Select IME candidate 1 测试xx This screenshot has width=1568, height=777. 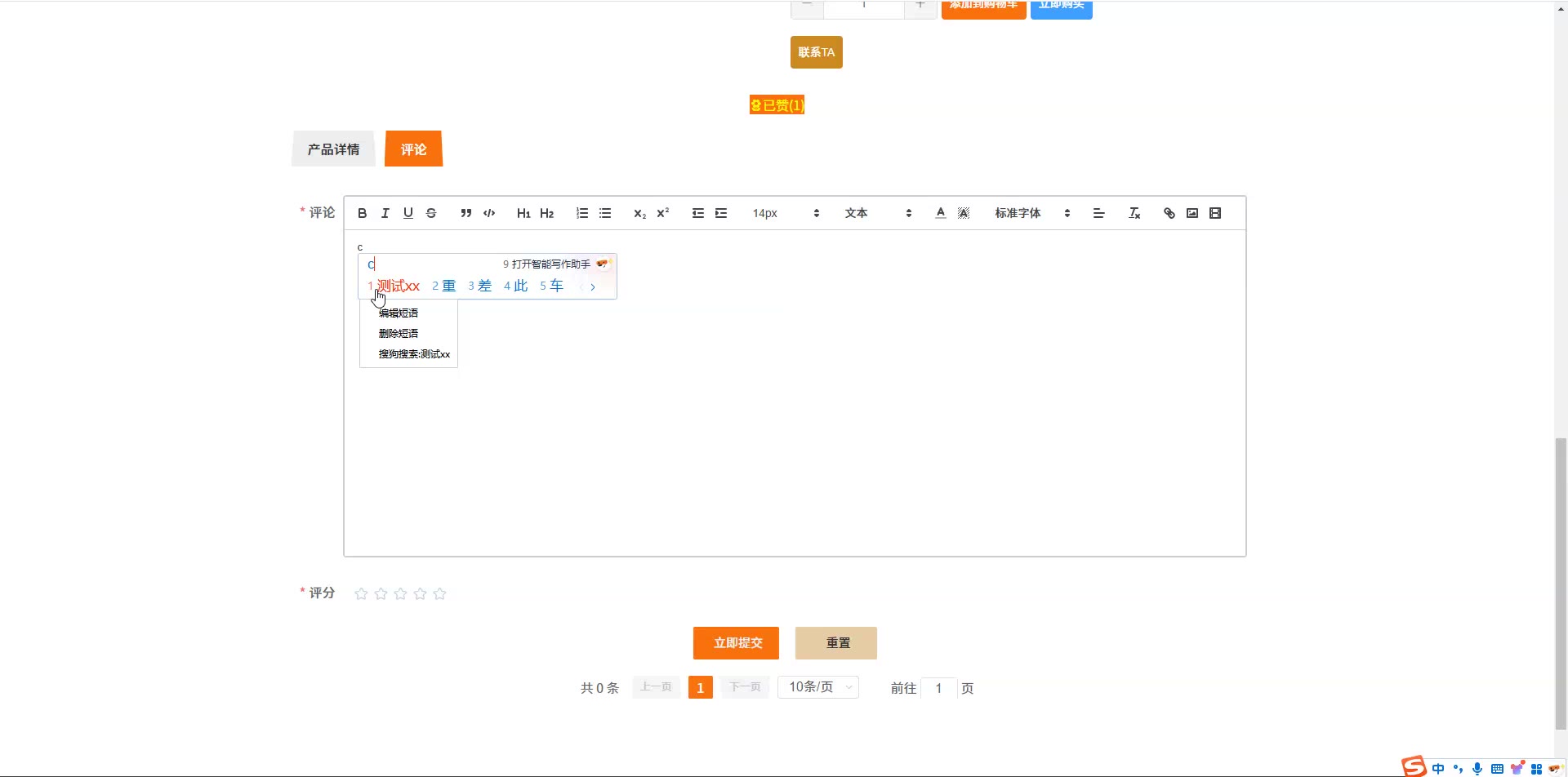click(394, 286)
